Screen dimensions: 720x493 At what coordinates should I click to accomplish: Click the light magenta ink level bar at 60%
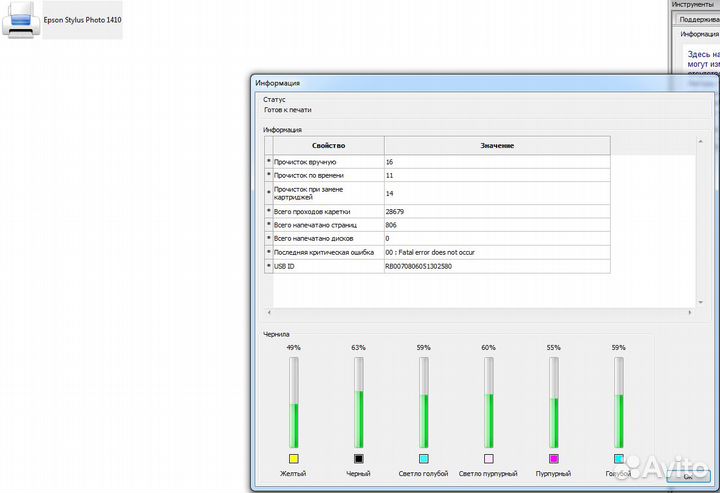pyautogui.click(x=489, y=403)
